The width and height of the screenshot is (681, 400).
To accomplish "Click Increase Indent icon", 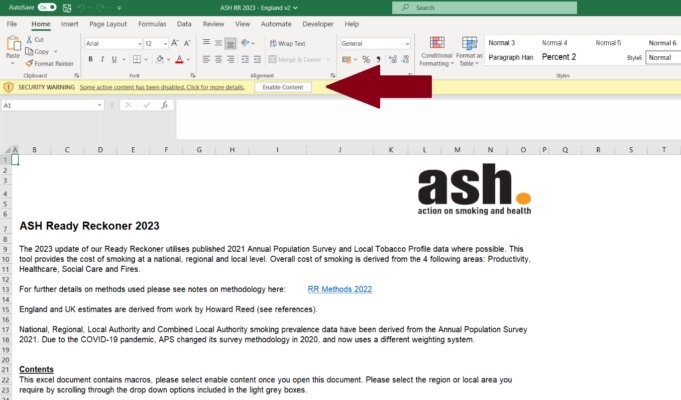I will pyautogui.click(x=258, y=59).
